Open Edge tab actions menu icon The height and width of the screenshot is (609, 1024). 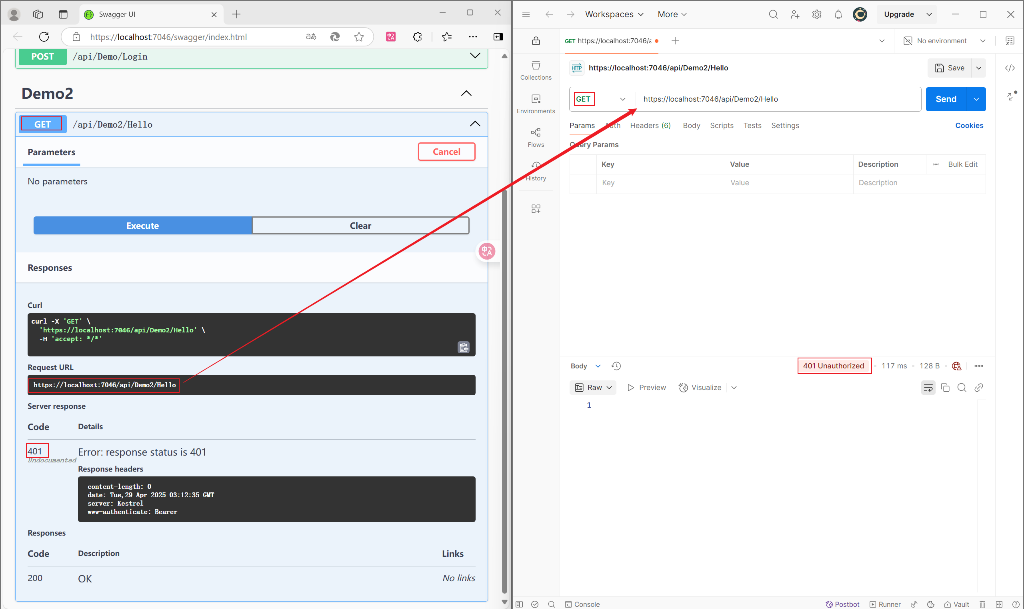pyautogui.click(x=63, y=14)
